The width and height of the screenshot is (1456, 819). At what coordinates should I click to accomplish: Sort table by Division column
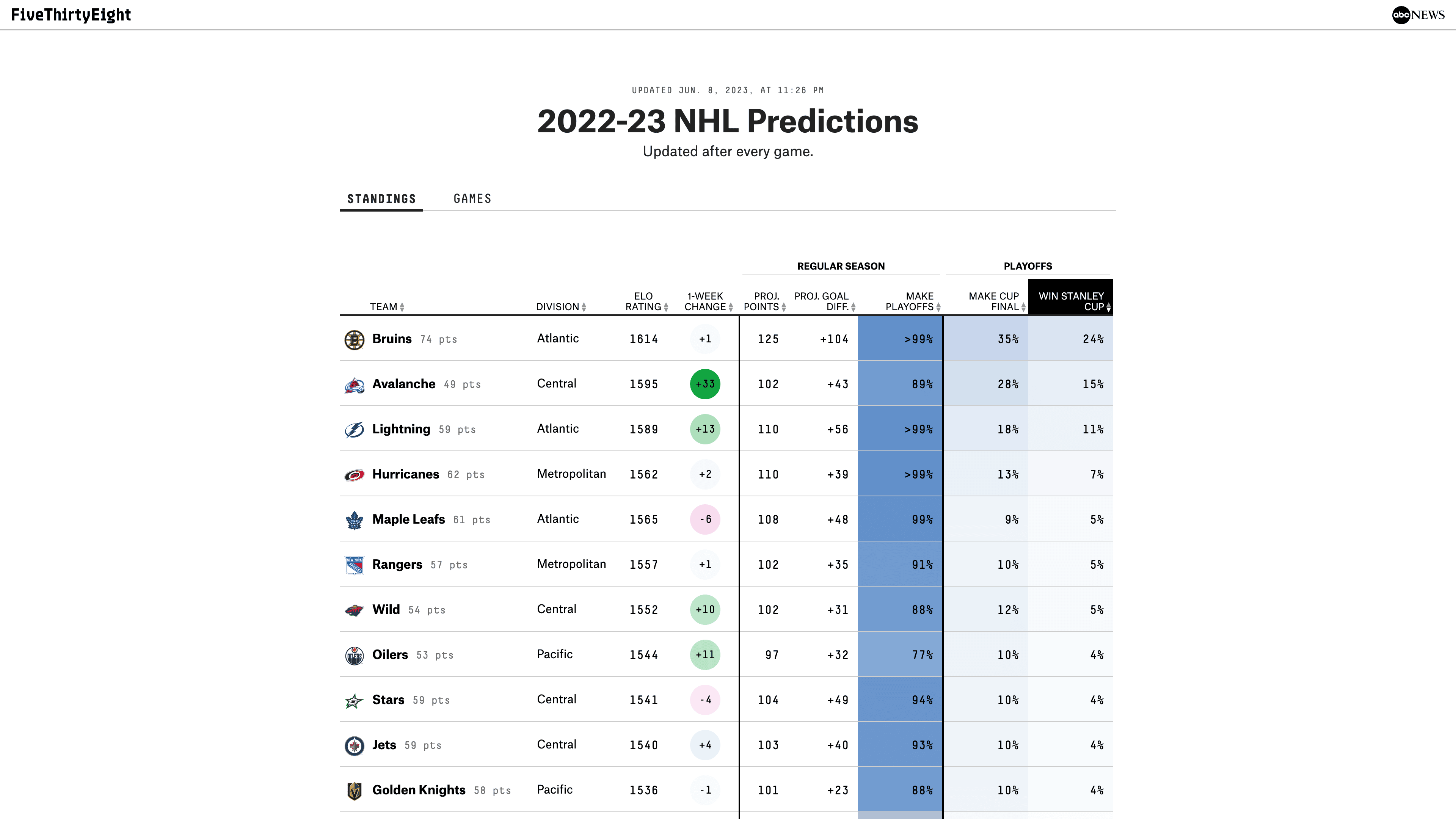point(561,307)
